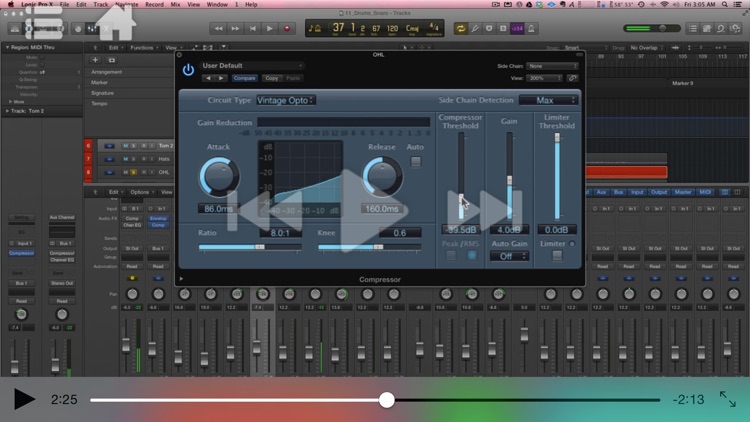Click the plugin Compare button
The height and width of the screenshot is (422, 750).
(x=244, y=78)
